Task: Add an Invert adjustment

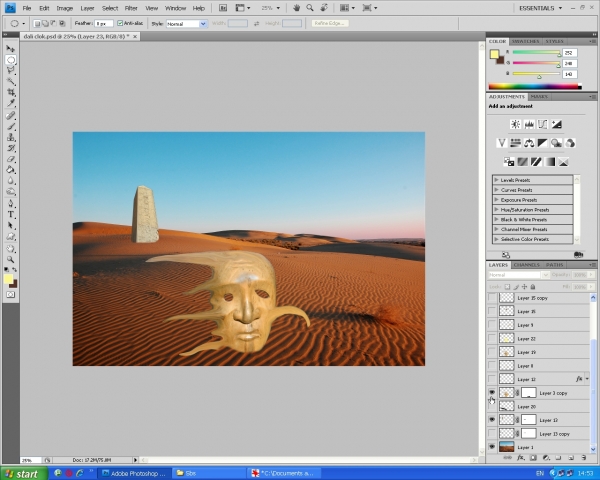Action: point(509,162)
